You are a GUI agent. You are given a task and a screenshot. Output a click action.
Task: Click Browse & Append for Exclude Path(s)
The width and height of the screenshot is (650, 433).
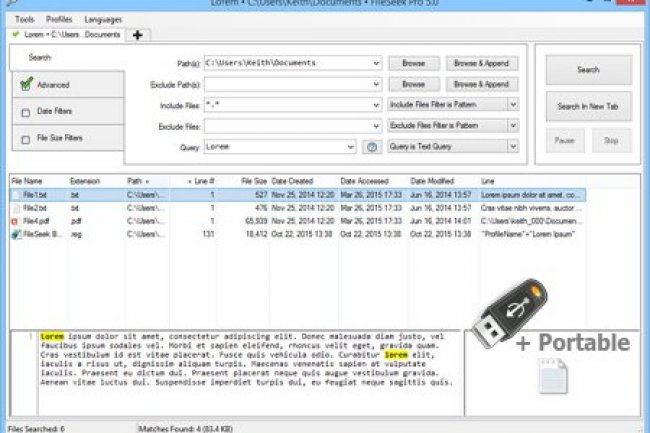[481, 84]
